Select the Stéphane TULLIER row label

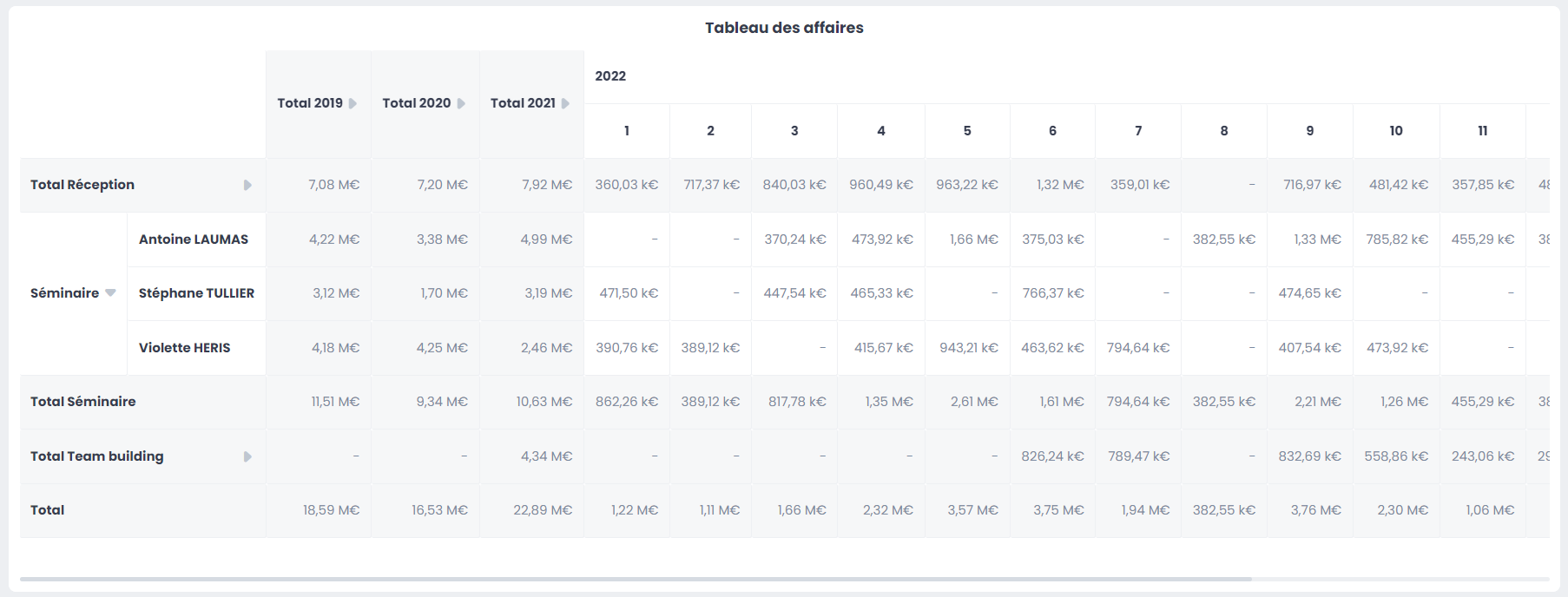click(196, 293)
